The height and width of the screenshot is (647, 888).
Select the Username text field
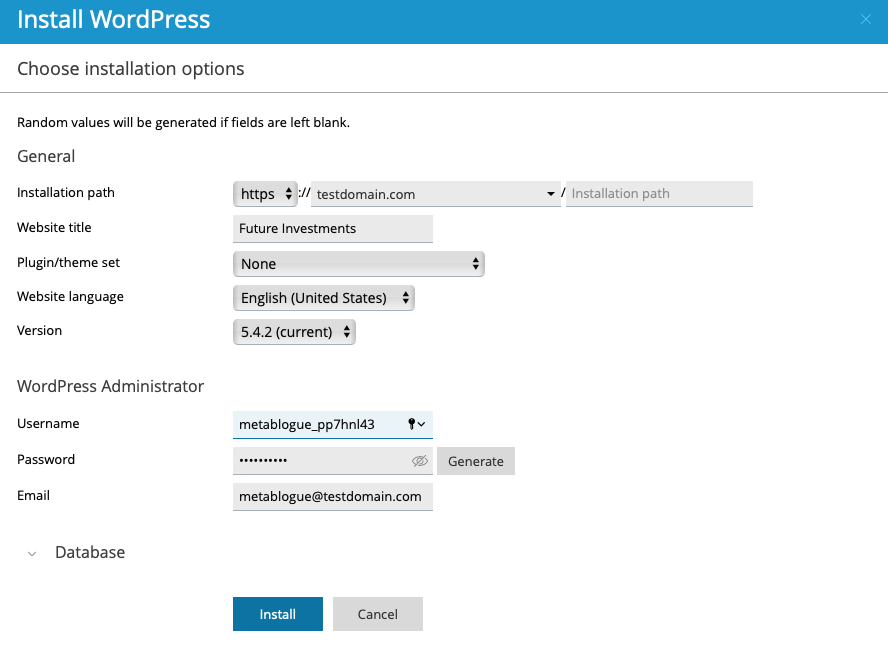pos(320,424)
